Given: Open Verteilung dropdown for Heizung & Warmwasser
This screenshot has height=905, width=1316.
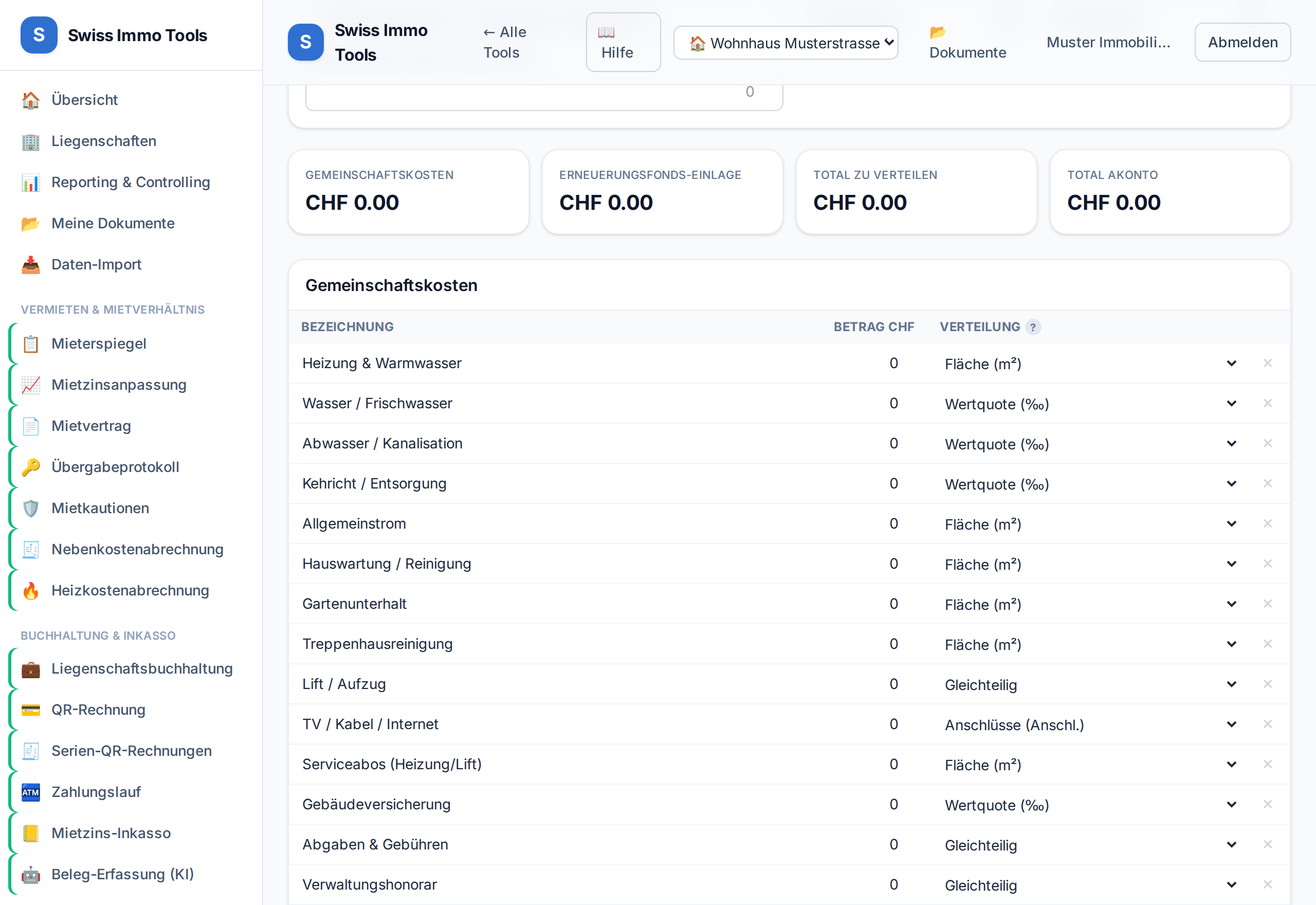Looking at the screenshot, I should click(x=1090, y=364).
